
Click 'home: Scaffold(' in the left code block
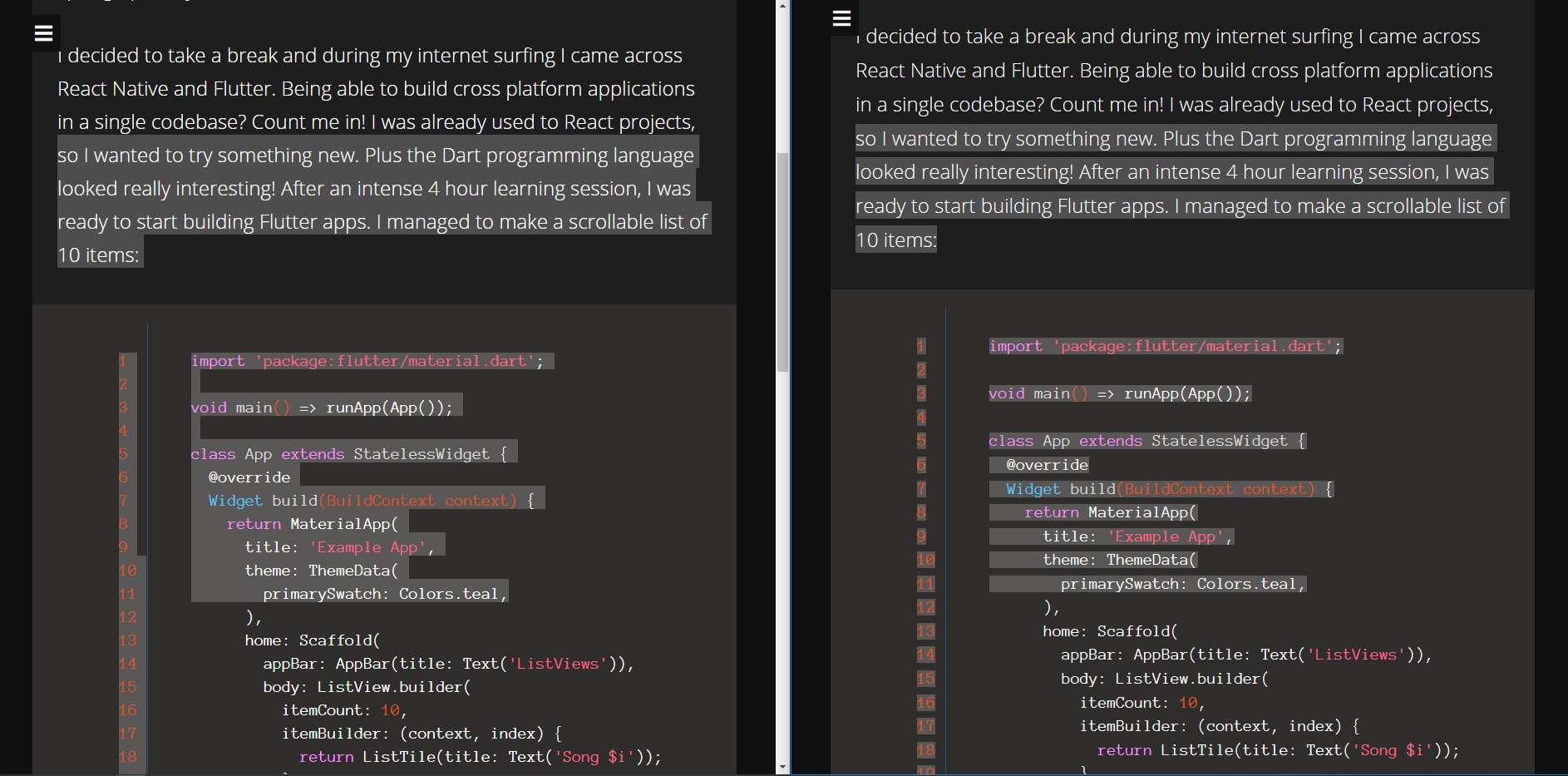[313, 640]
